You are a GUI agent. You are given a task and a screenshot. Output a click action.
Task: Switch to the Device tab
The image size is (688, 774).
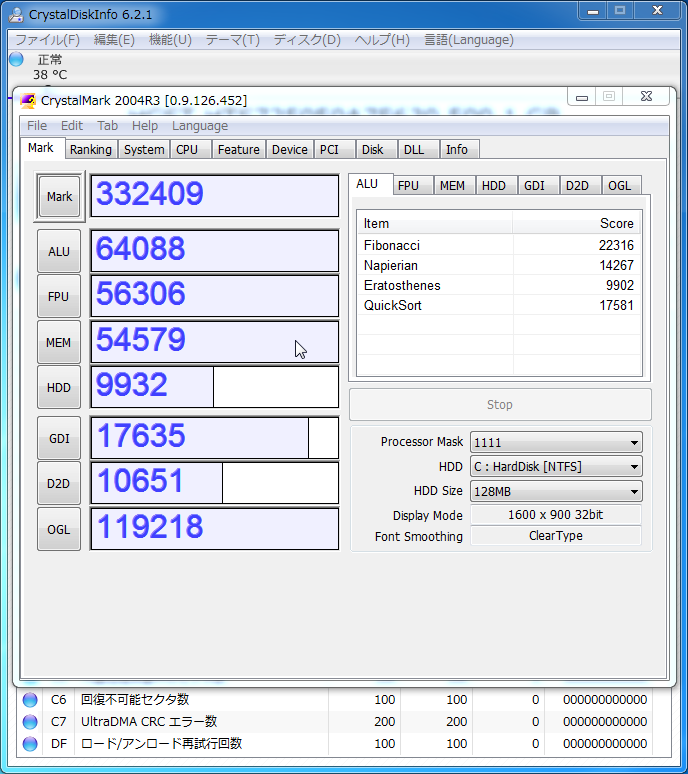290,149
